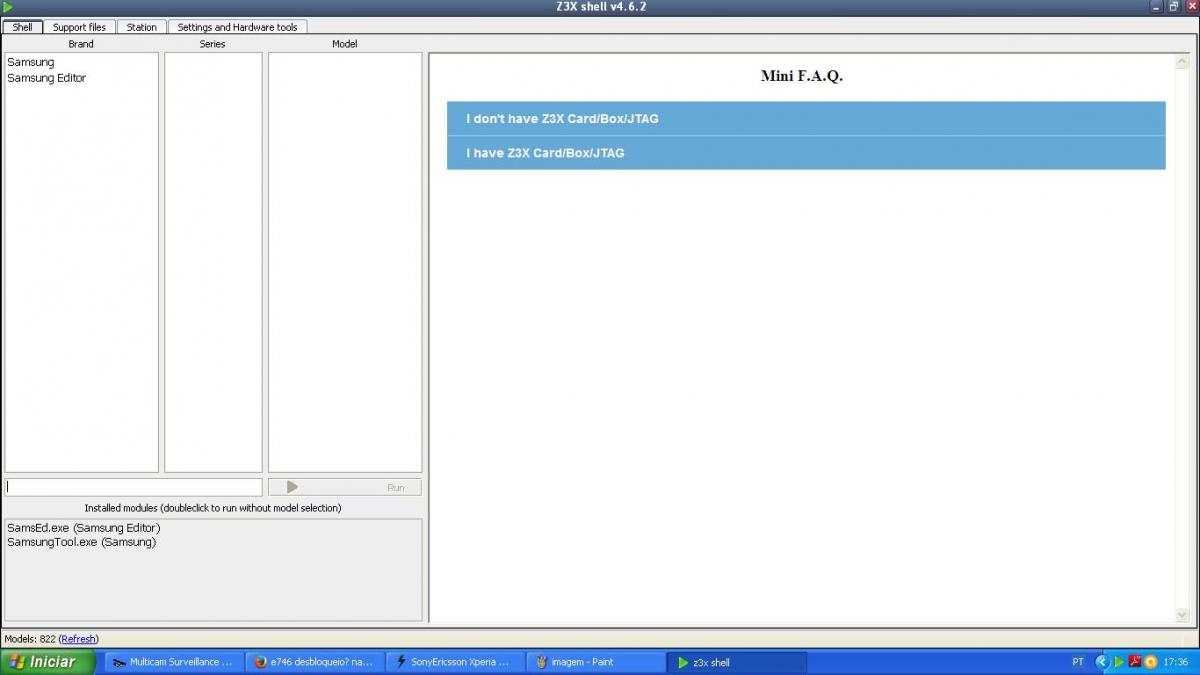Click the green play tray icon
The width and height of the screenshot is (1200, 675).
coord(1119,662)
